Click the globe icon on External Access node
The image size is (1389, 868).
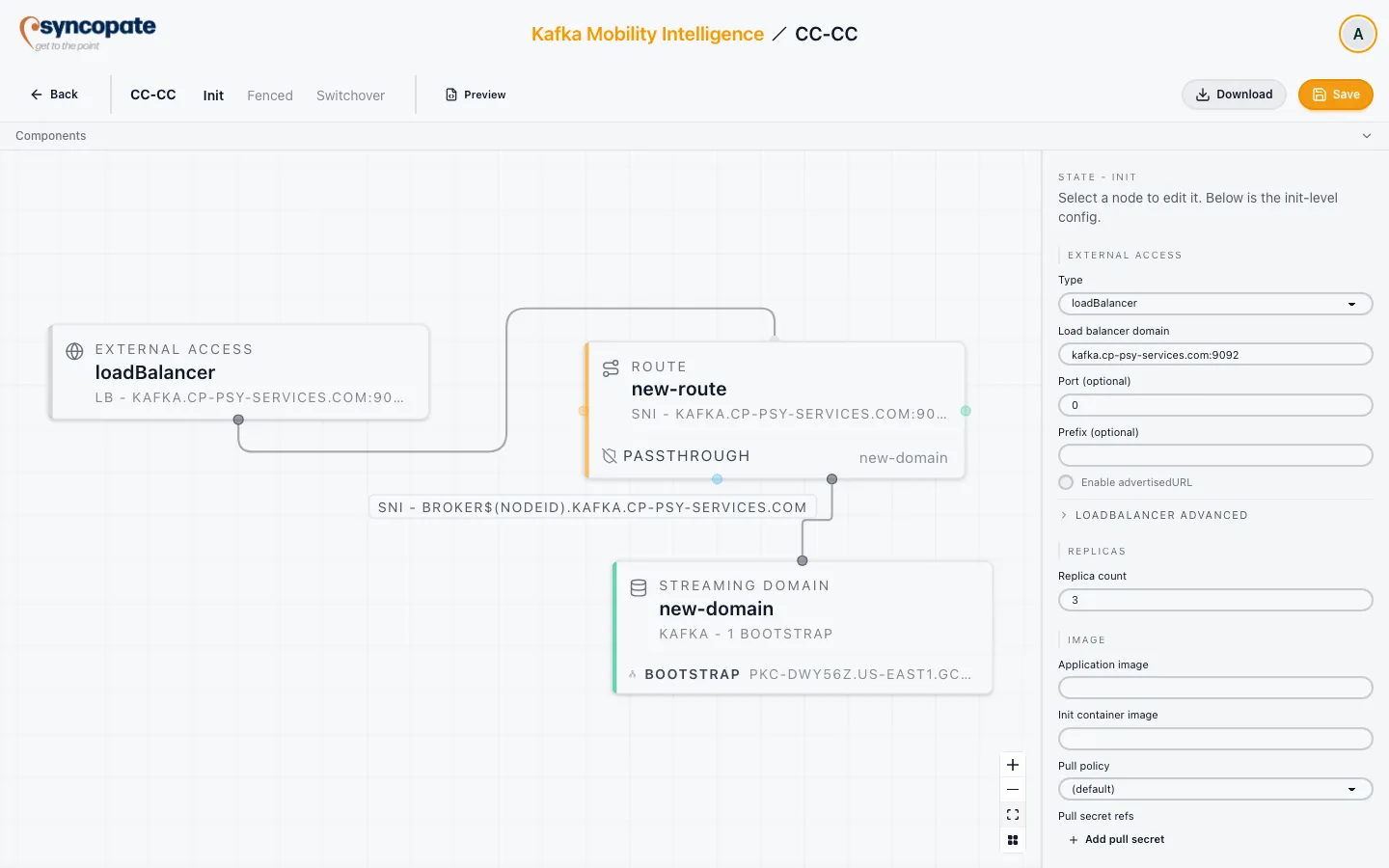pos(74,351)
